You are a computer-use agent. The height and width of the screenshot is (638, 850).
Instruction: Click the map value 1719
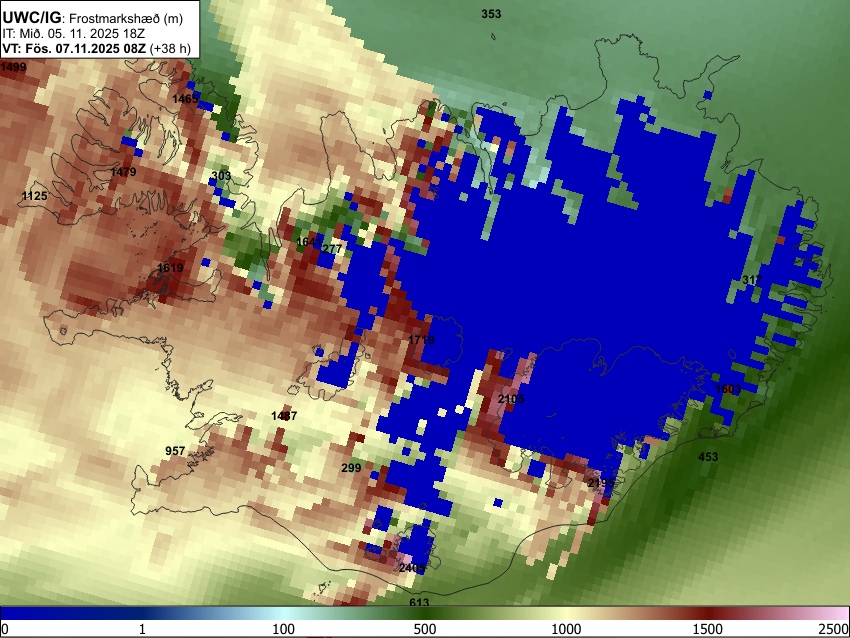[421, 340]
